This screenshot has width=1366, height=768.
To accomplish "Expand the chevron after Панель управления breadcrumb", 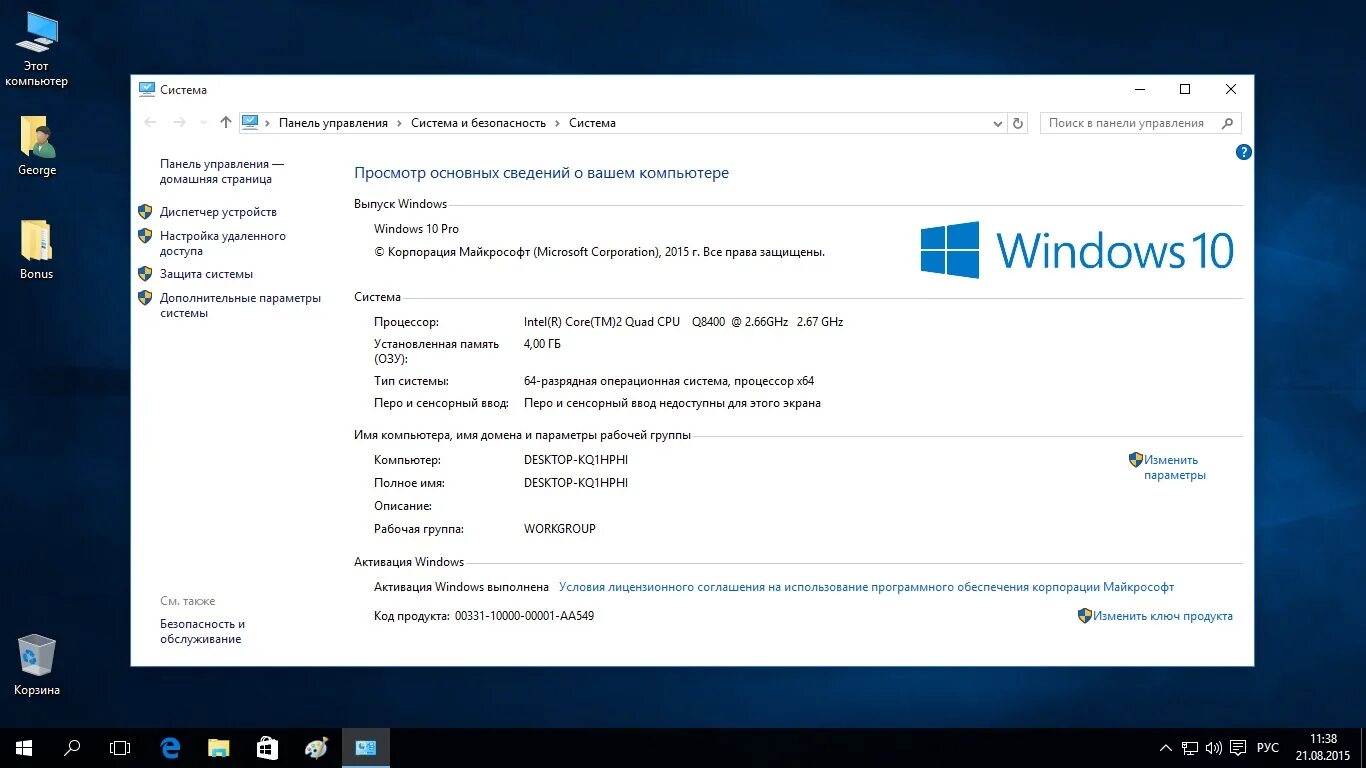I will click(400, 123).
